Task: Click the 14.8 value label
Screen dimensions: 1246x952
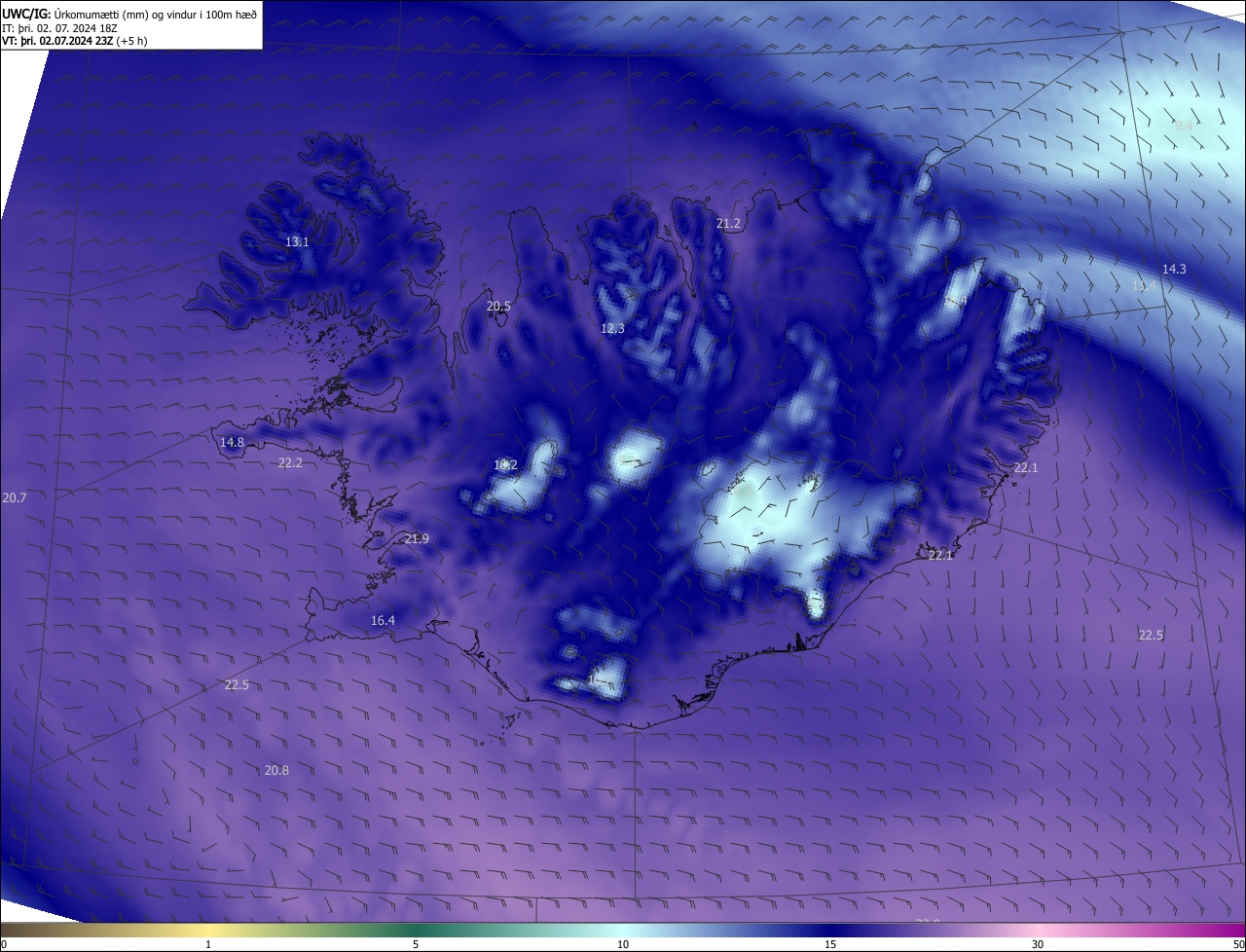Action: 232,442
